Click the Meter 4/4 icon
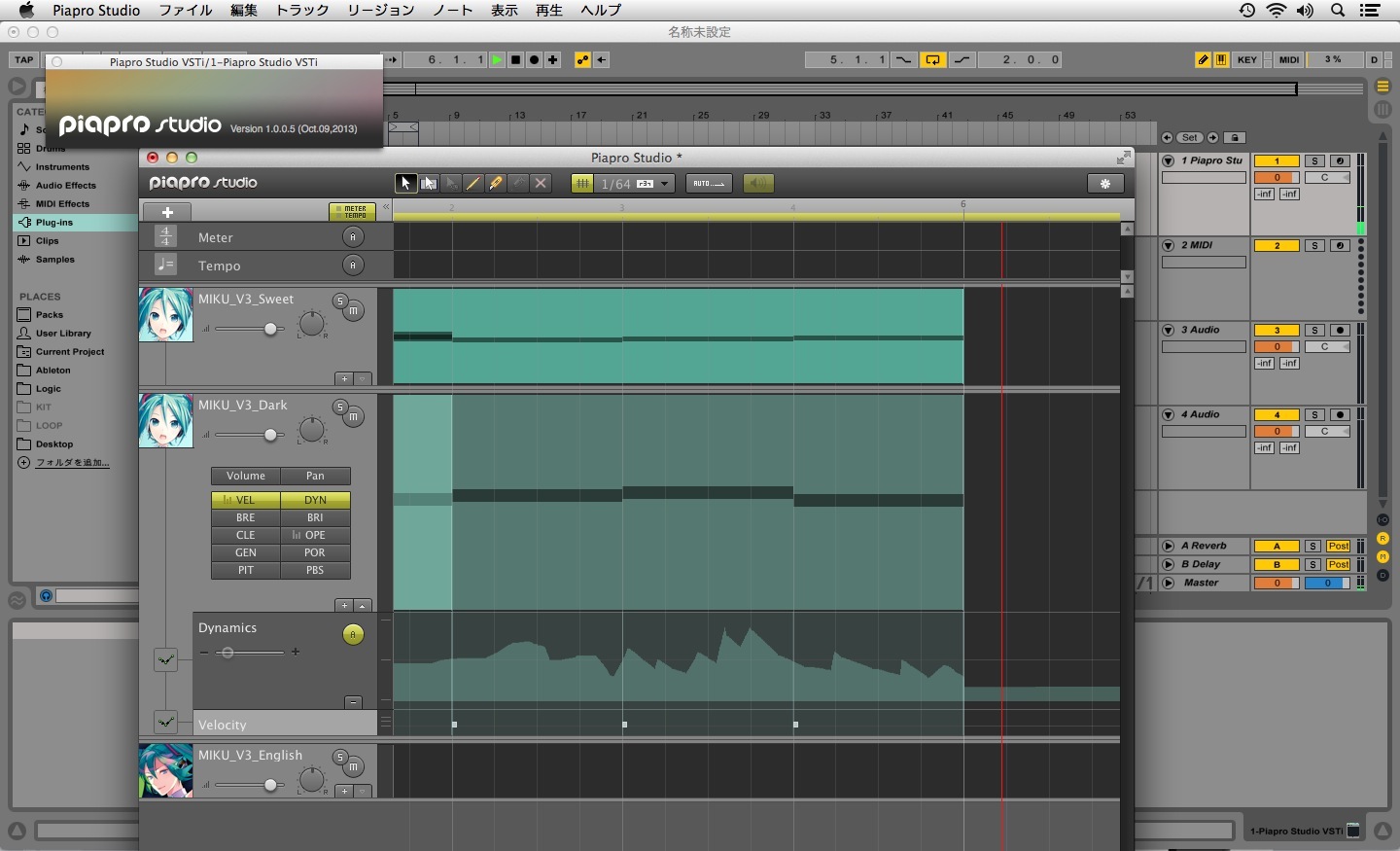 165,236
